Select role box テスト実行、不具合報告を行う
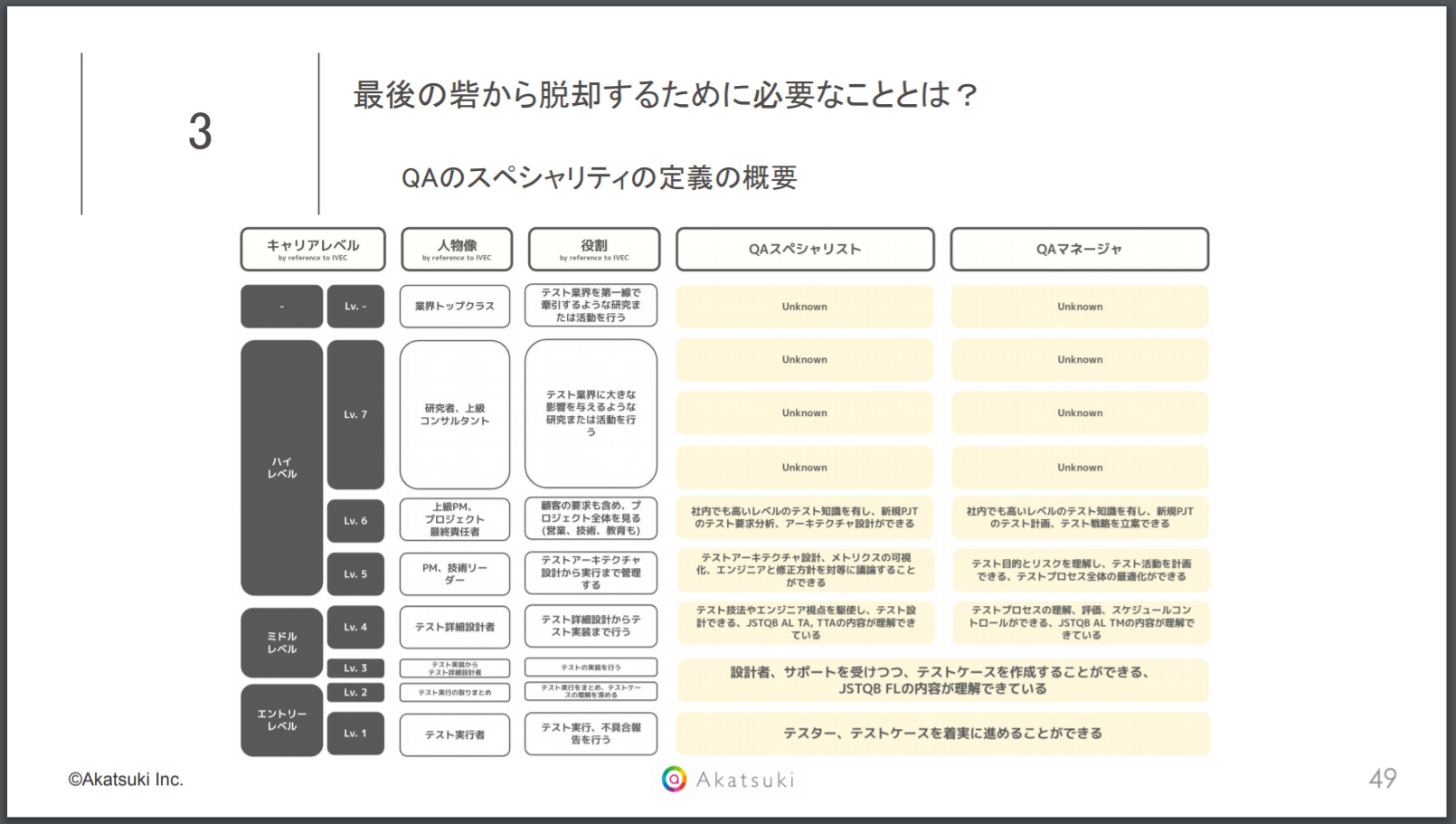Screen dimensions: 1456x824 (x=591, y=734)
